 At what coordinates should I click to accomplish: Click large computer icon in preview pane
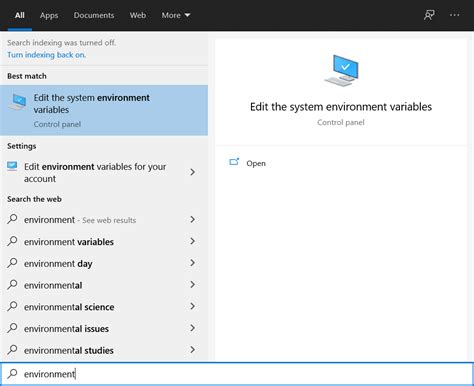[341, 71]
